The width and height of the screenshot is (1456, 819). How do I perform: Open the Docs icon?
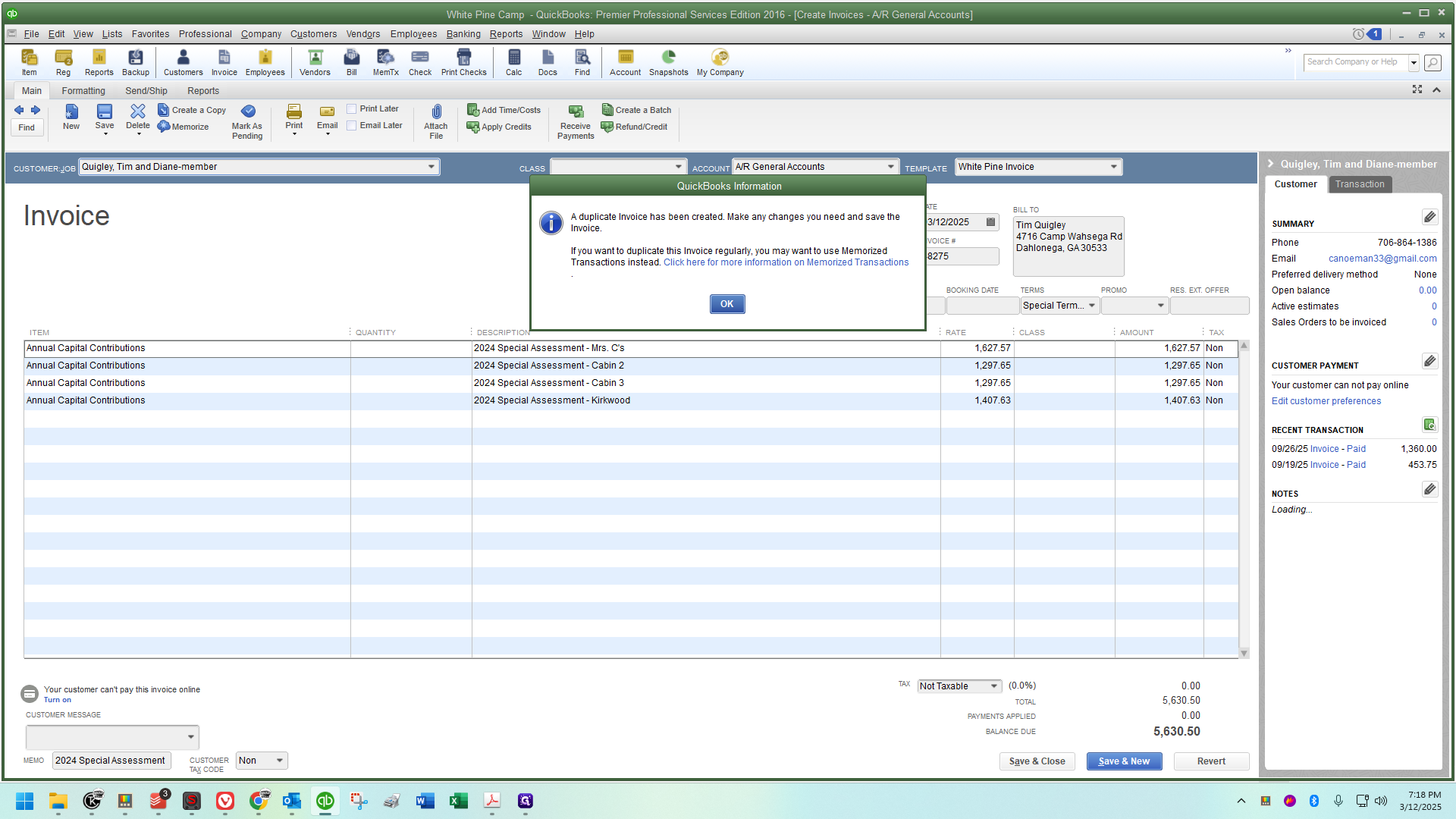[x=548, y=62]
